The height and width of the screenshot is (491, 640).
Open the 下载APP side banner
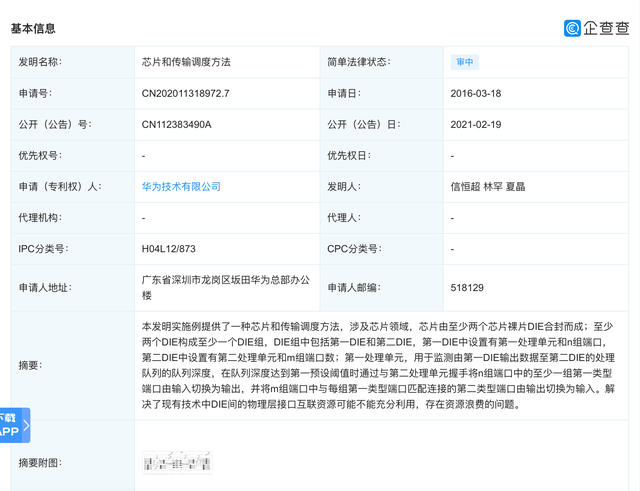[x=15, y=425]
